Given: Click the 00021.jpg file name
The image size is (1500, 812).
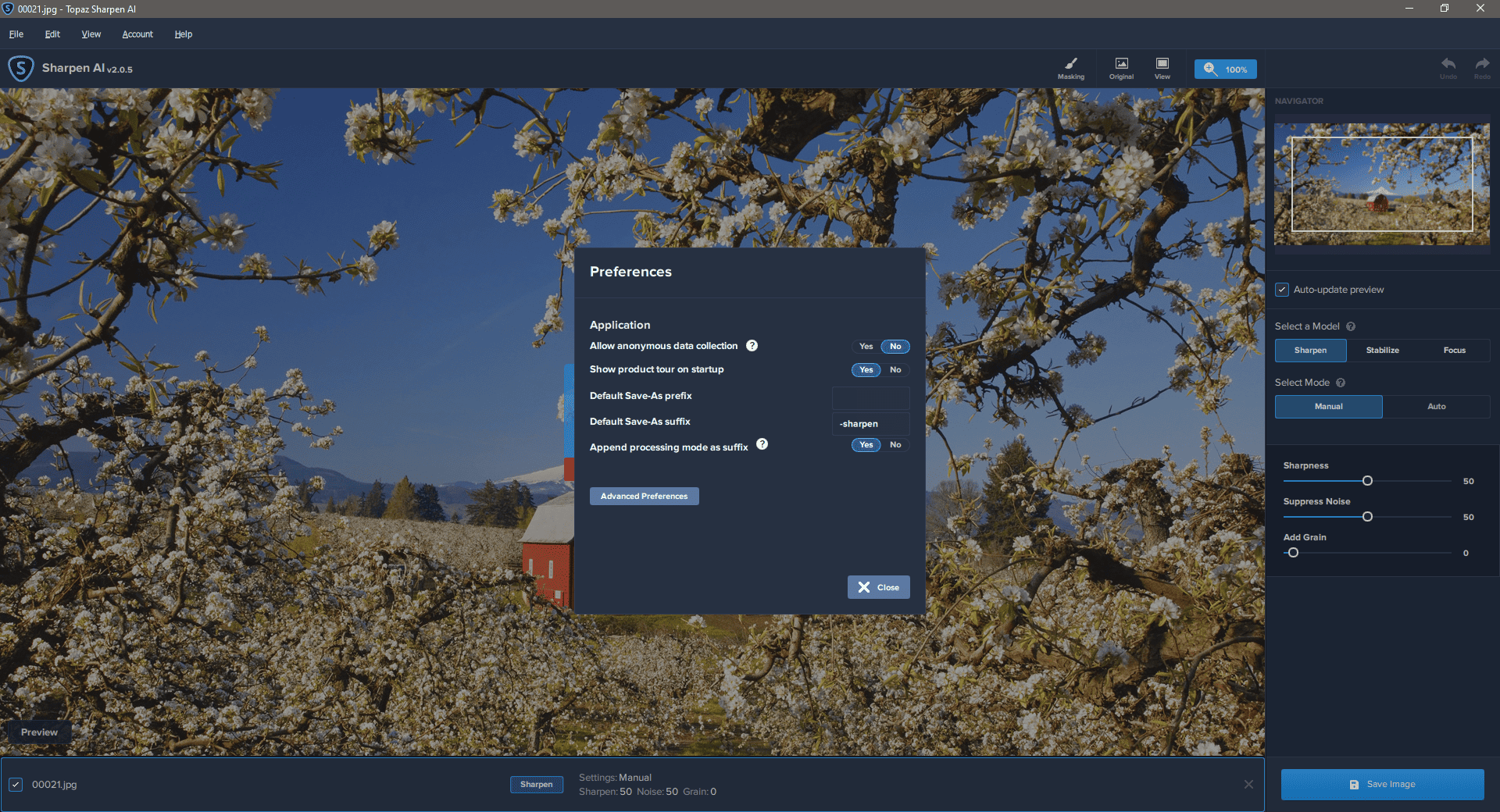Looking at the screenshot, I should pos(54,785).
